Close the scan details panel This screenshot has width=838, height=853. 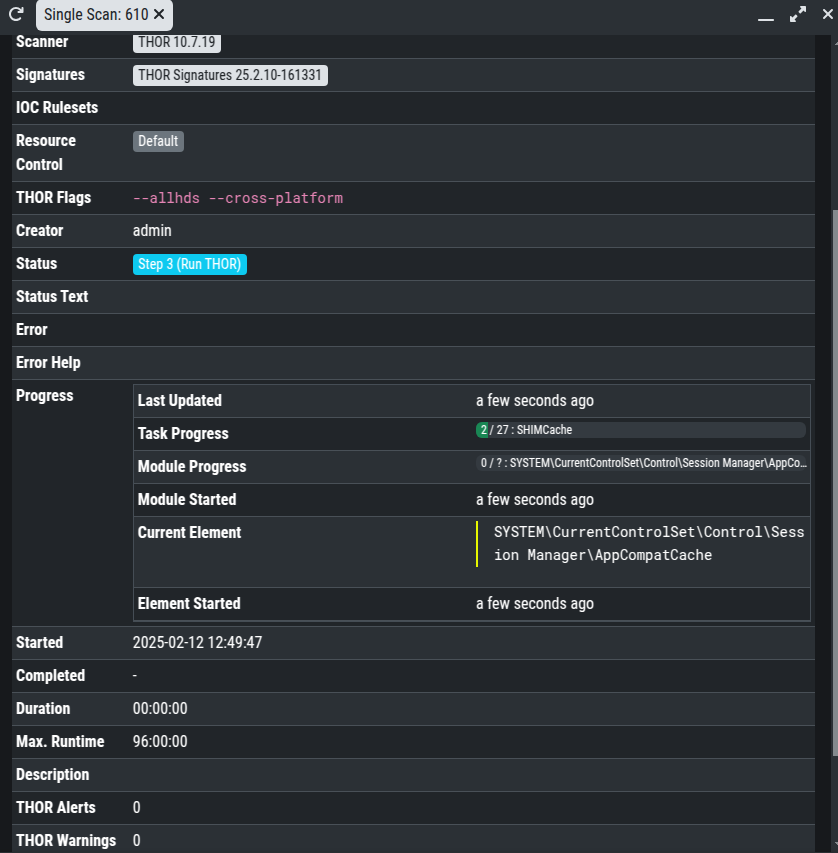(x=826, y=15)
